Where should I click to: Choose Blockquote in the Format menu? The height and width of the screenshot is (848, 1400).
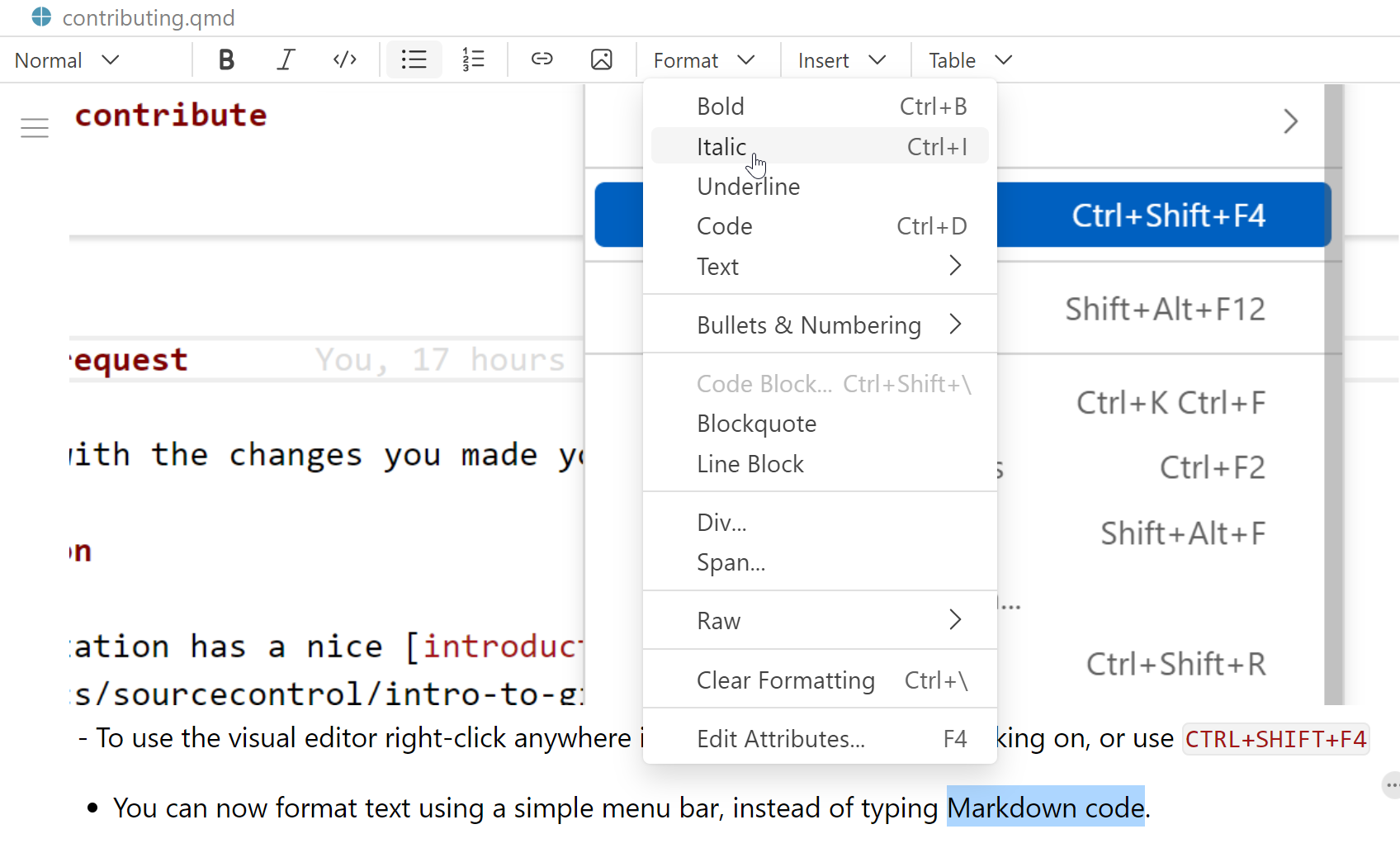[x=757, y=424]
